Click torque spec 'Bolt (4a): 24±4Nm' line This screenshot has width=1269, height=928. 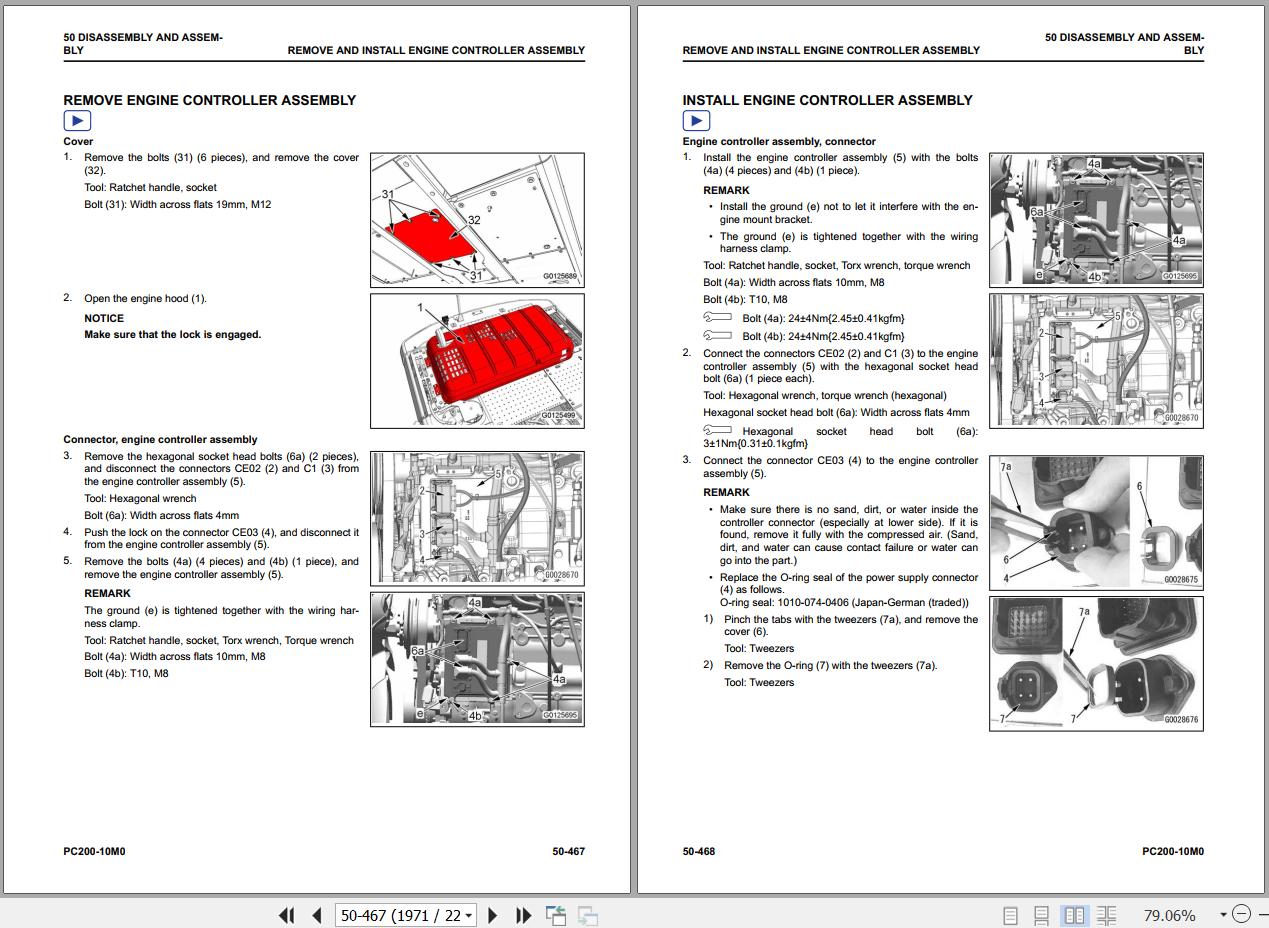(x=804, y=318)
